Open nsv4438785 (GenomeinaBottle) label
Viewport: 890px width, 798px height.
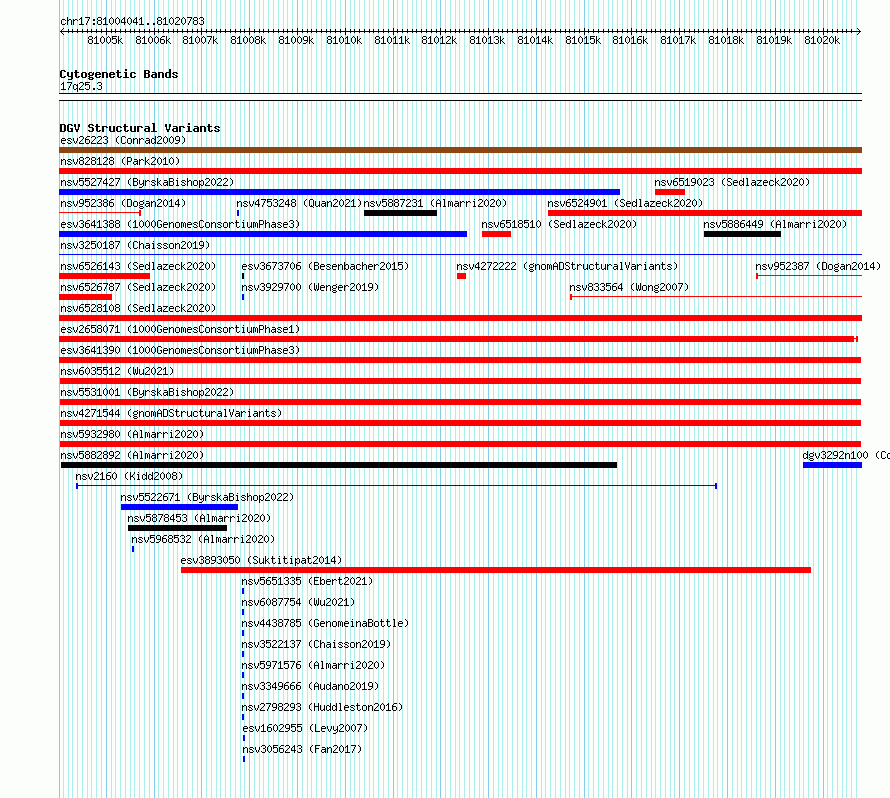[x=325, y=623]
